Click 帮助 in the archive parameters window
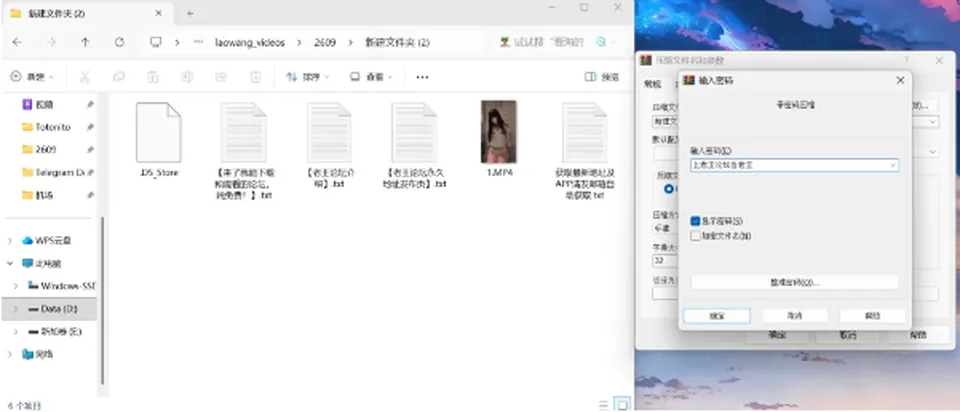960x412 pixels. (918, 335)
